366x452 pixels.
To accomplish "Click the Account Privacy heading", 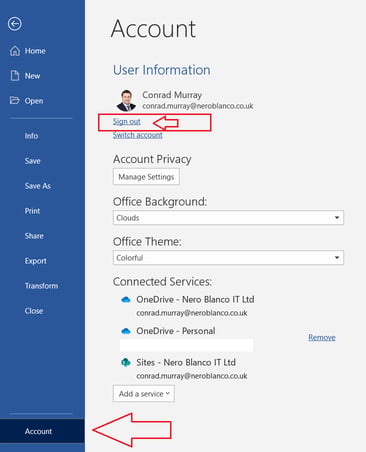I will coord(152,159).
